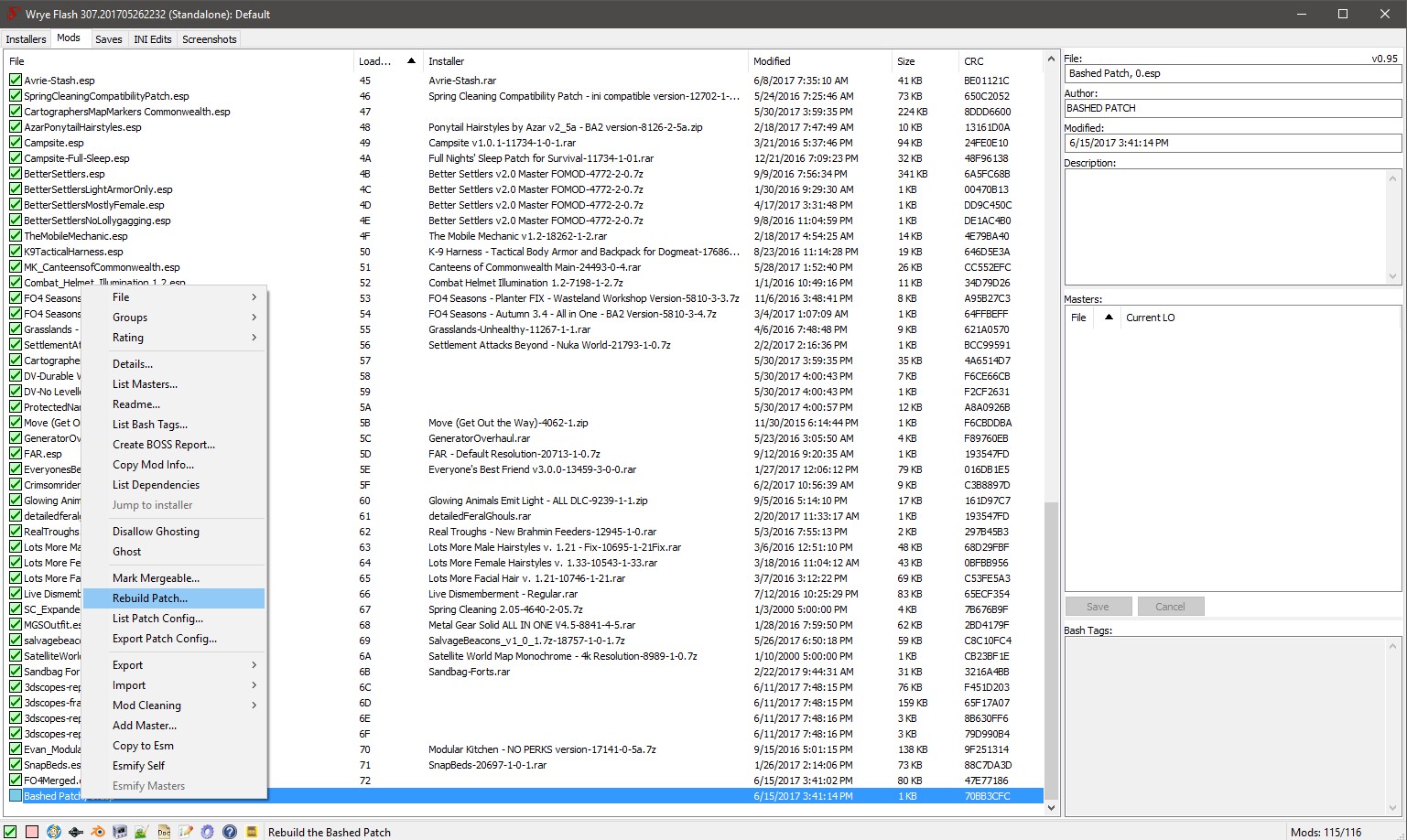
Task: Select Add Master... from the menu
Action: (174, 726)
